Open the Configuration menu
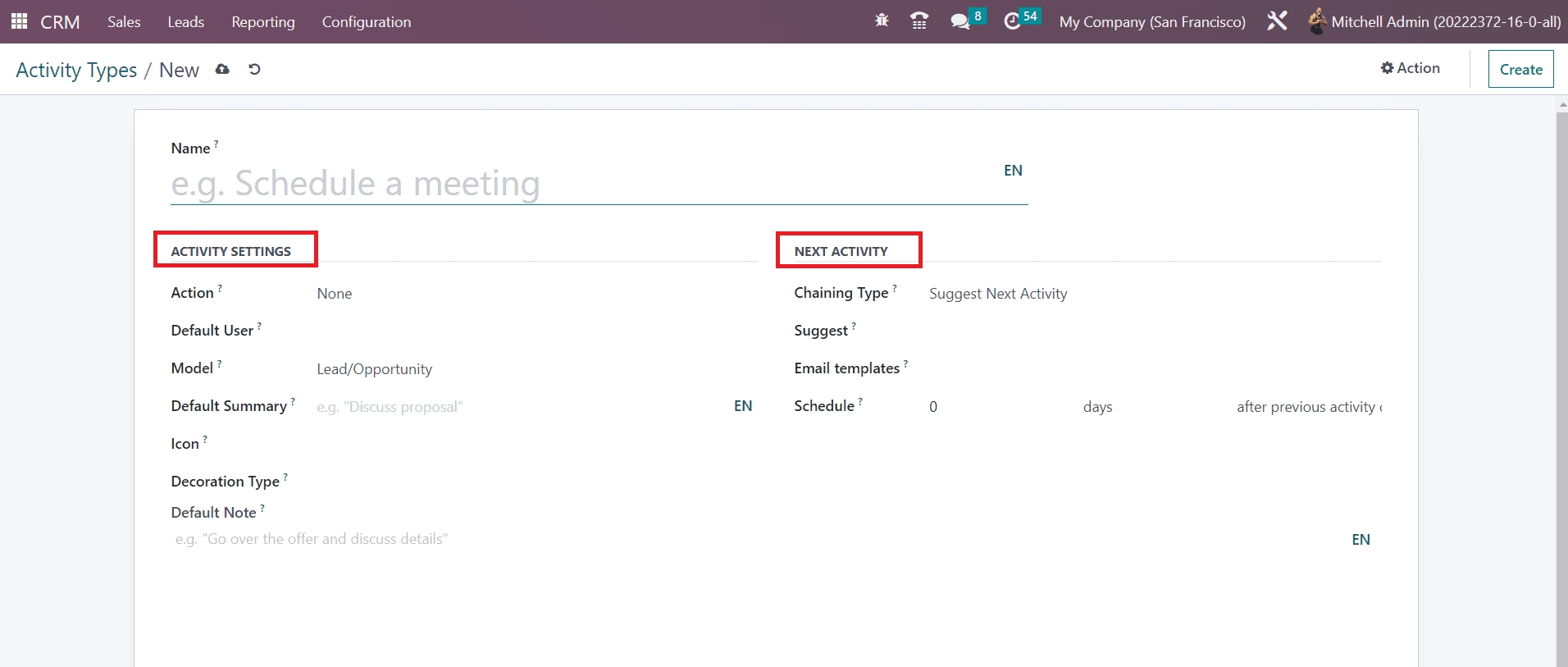This screenshot has width=1568, height=667. coord(366,22)
